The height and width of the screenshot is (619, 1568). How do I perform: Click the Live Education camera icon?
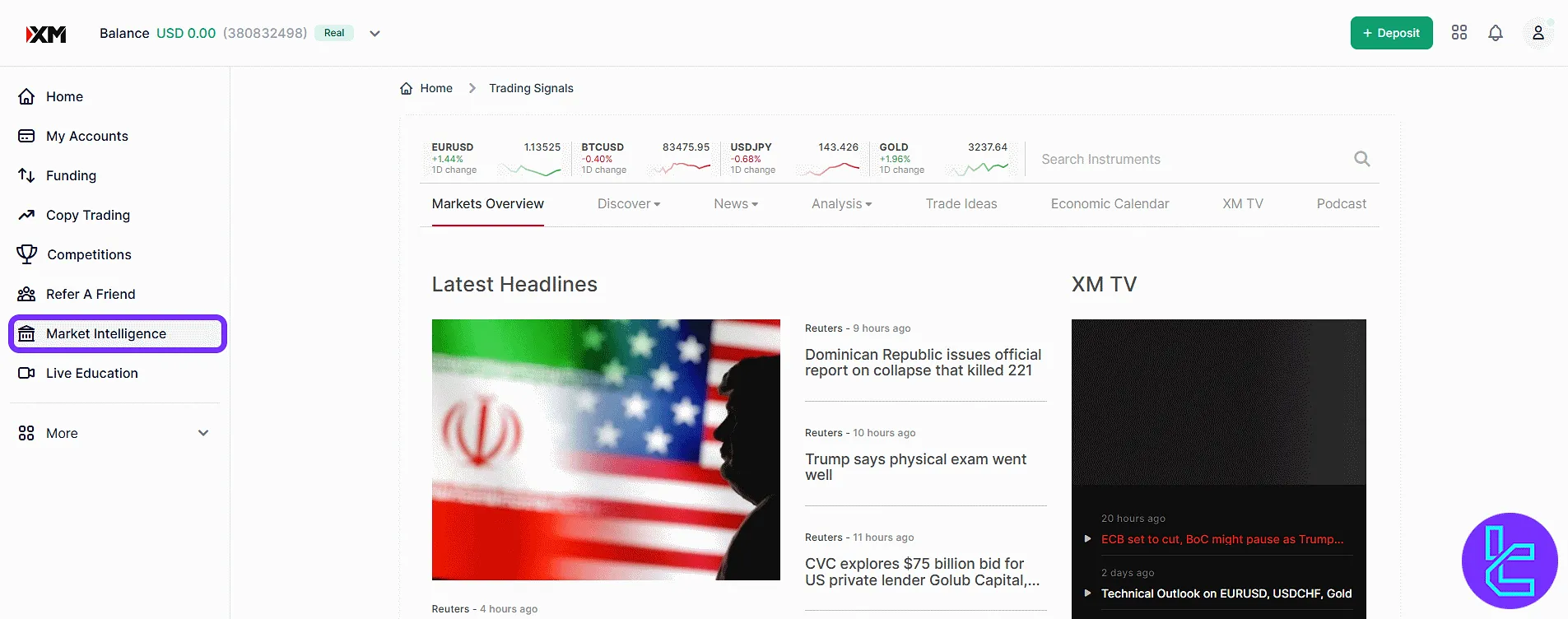26,373
